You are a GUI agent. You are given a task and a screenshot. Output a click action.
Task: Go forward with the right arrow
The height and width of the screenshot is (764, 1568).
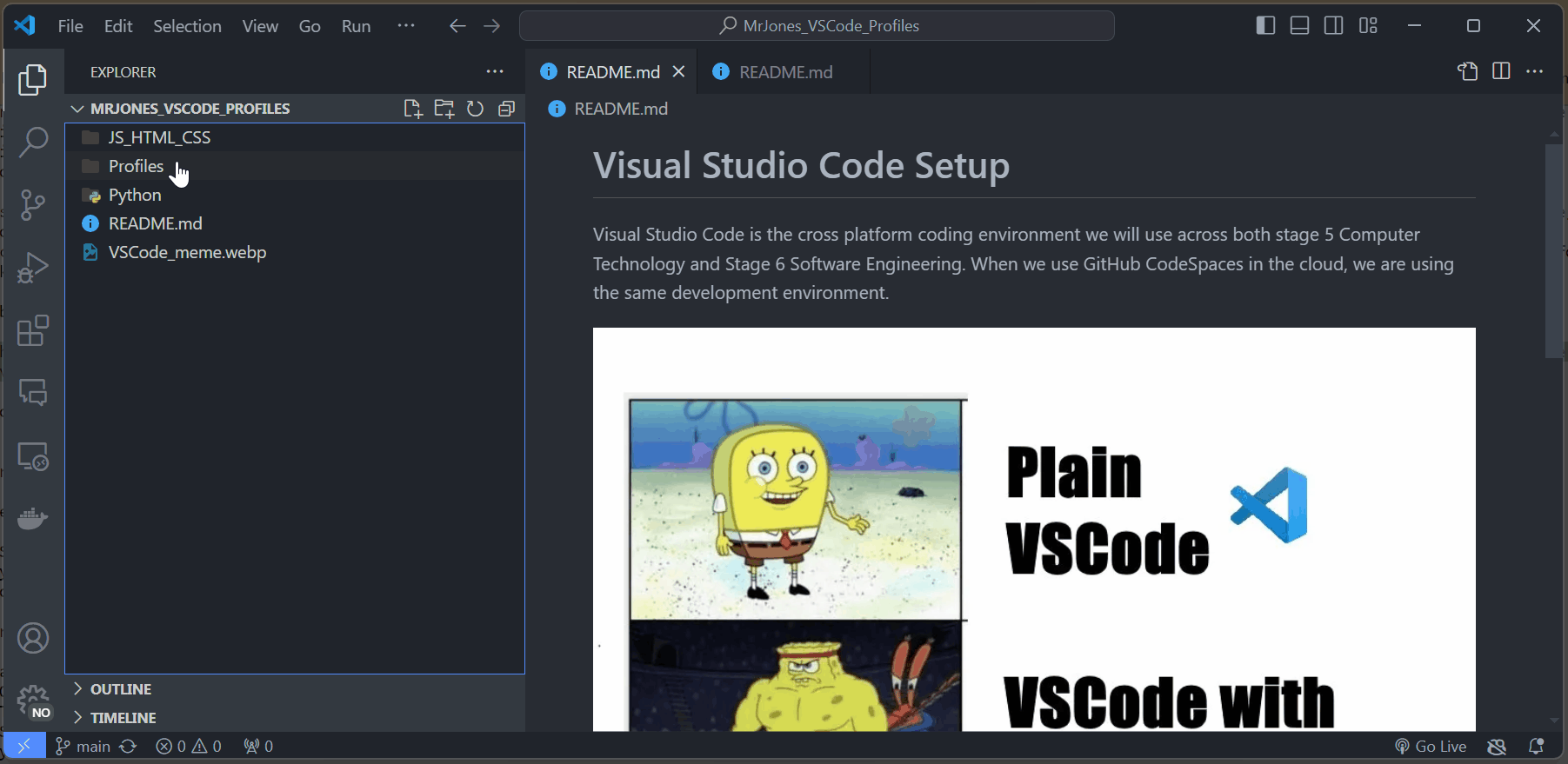click(x=491, y=26)
